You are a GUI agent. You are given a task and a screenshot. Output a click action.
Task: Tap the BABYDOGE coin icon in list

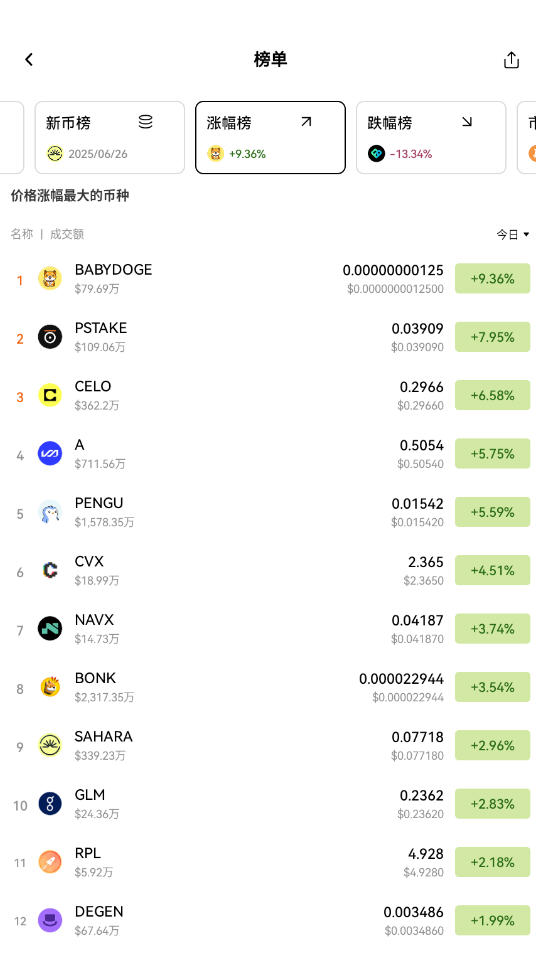(50, 279)
